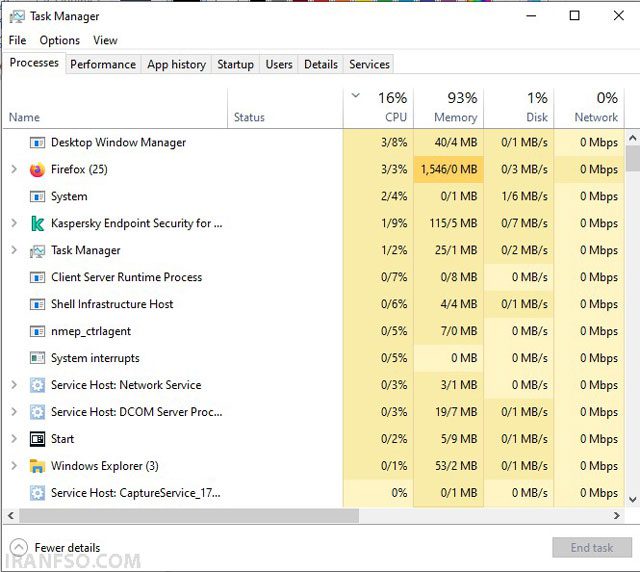Expand the Kaspersky Endpoint Security group
Screen dimensions: 640x572
point(14,223)
